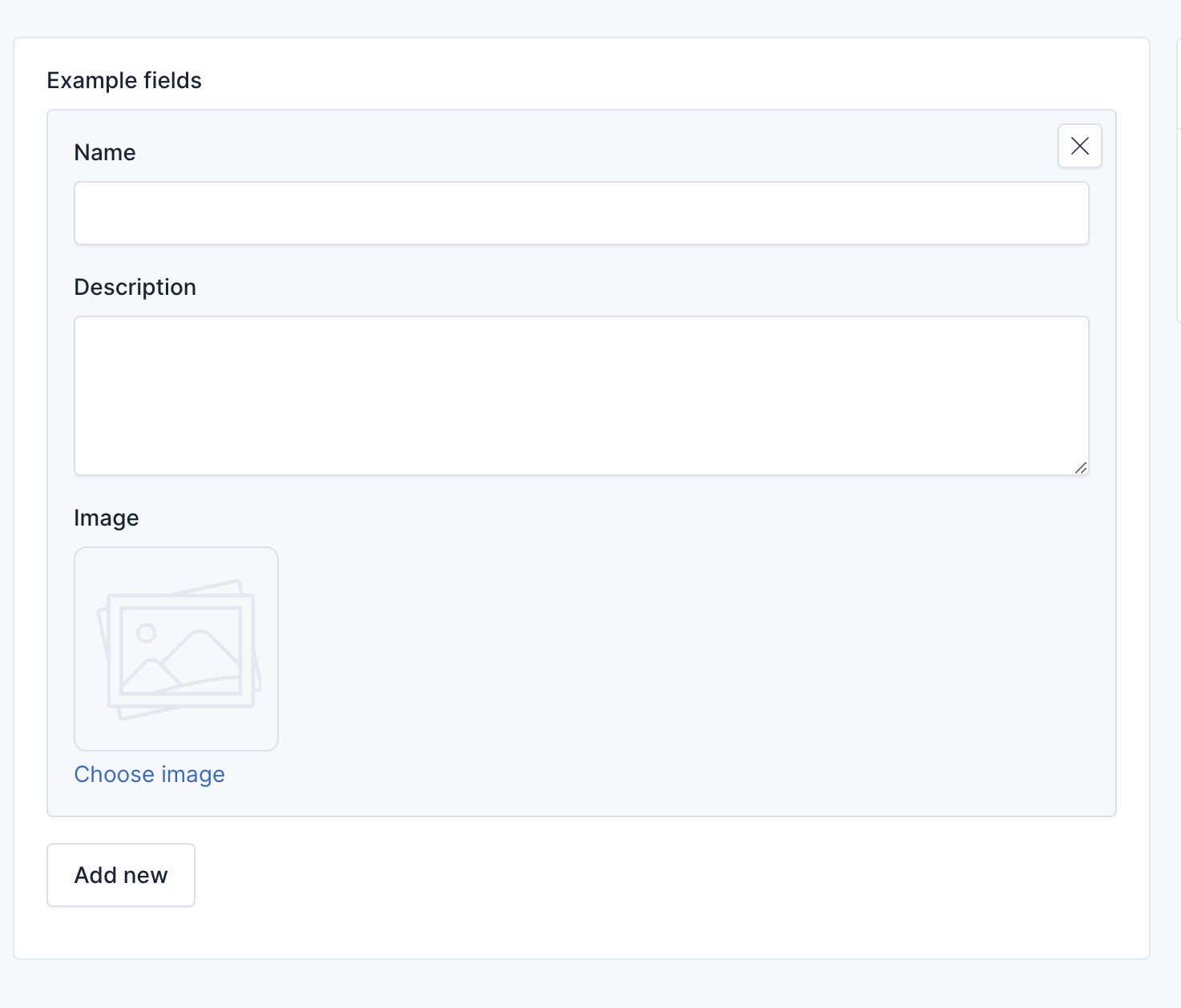Click the page background below the card
The image size is (1181, 1008).
coord(561,984)
